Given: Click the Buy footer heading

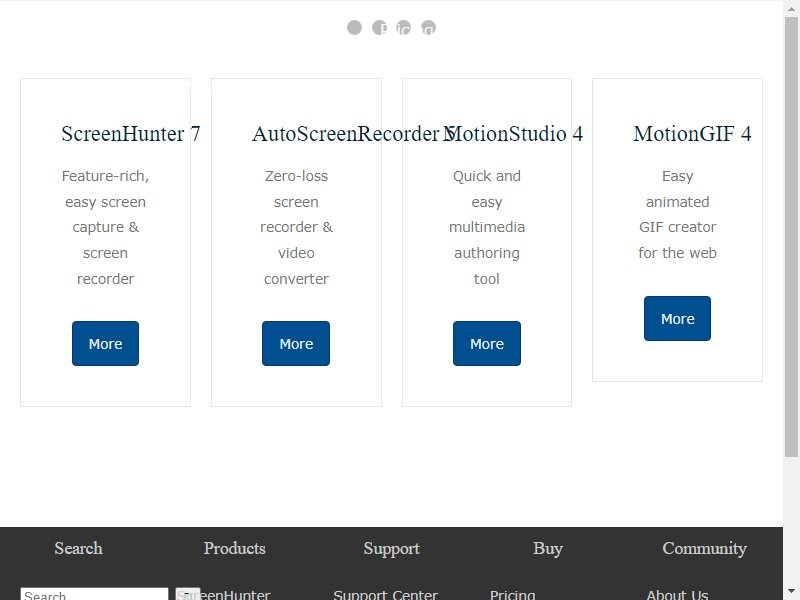Looking at the screenshot, I should [548, 548].
